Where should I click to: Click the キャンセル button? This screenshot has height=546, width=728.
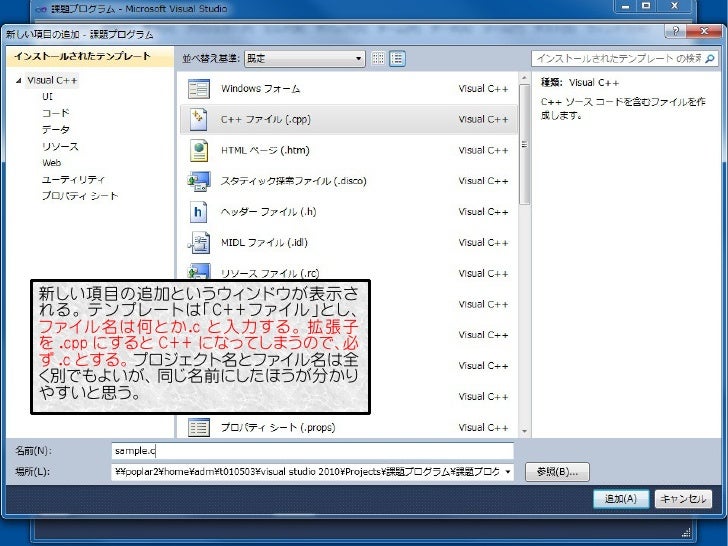[683, 499]
